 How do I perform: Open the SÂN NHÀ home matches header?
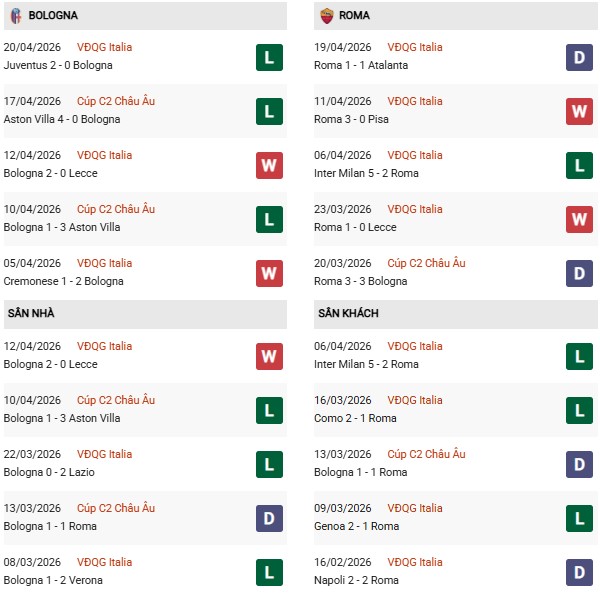(x=31, y=314)
